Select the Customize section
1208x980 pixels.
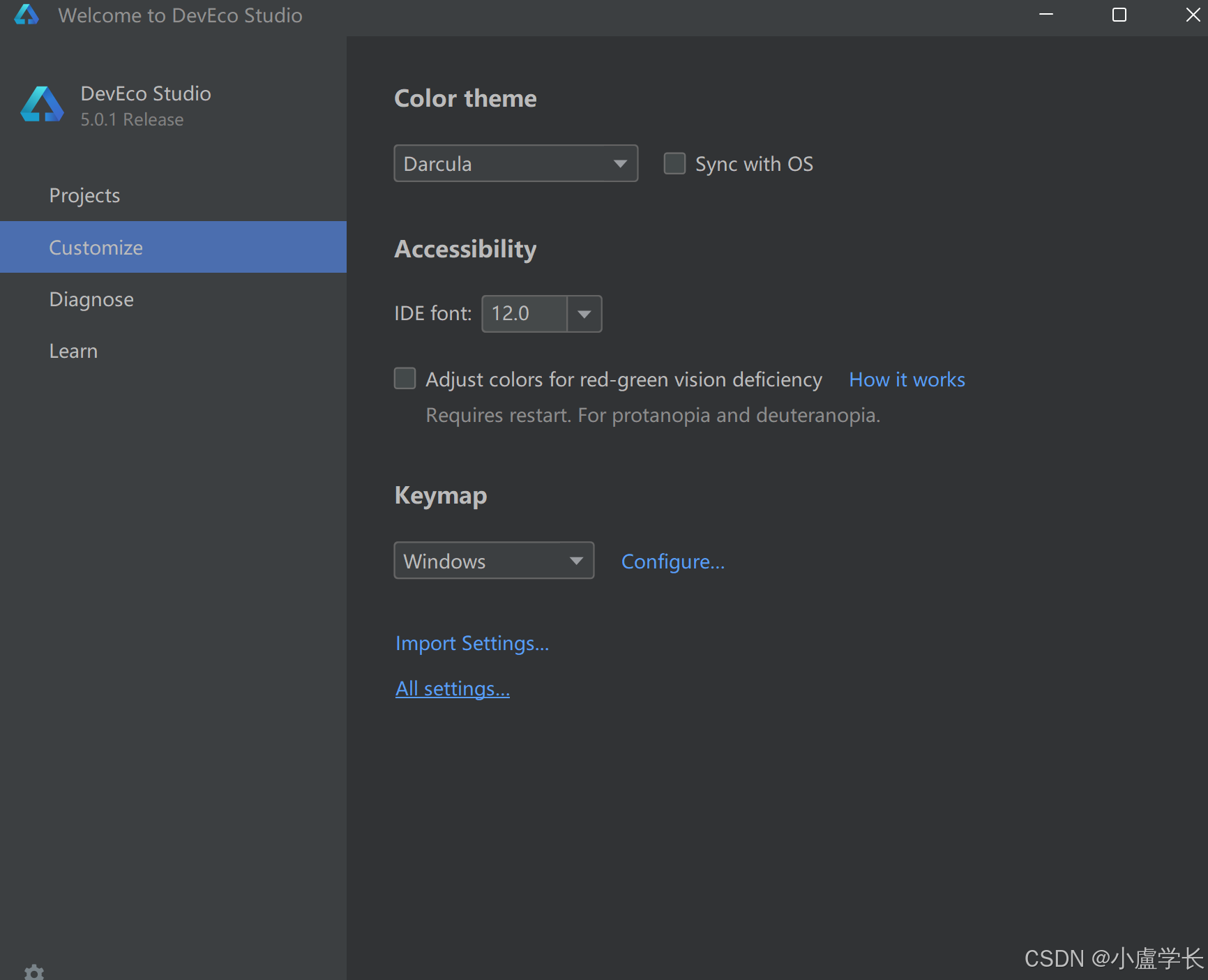pos(173,247)
